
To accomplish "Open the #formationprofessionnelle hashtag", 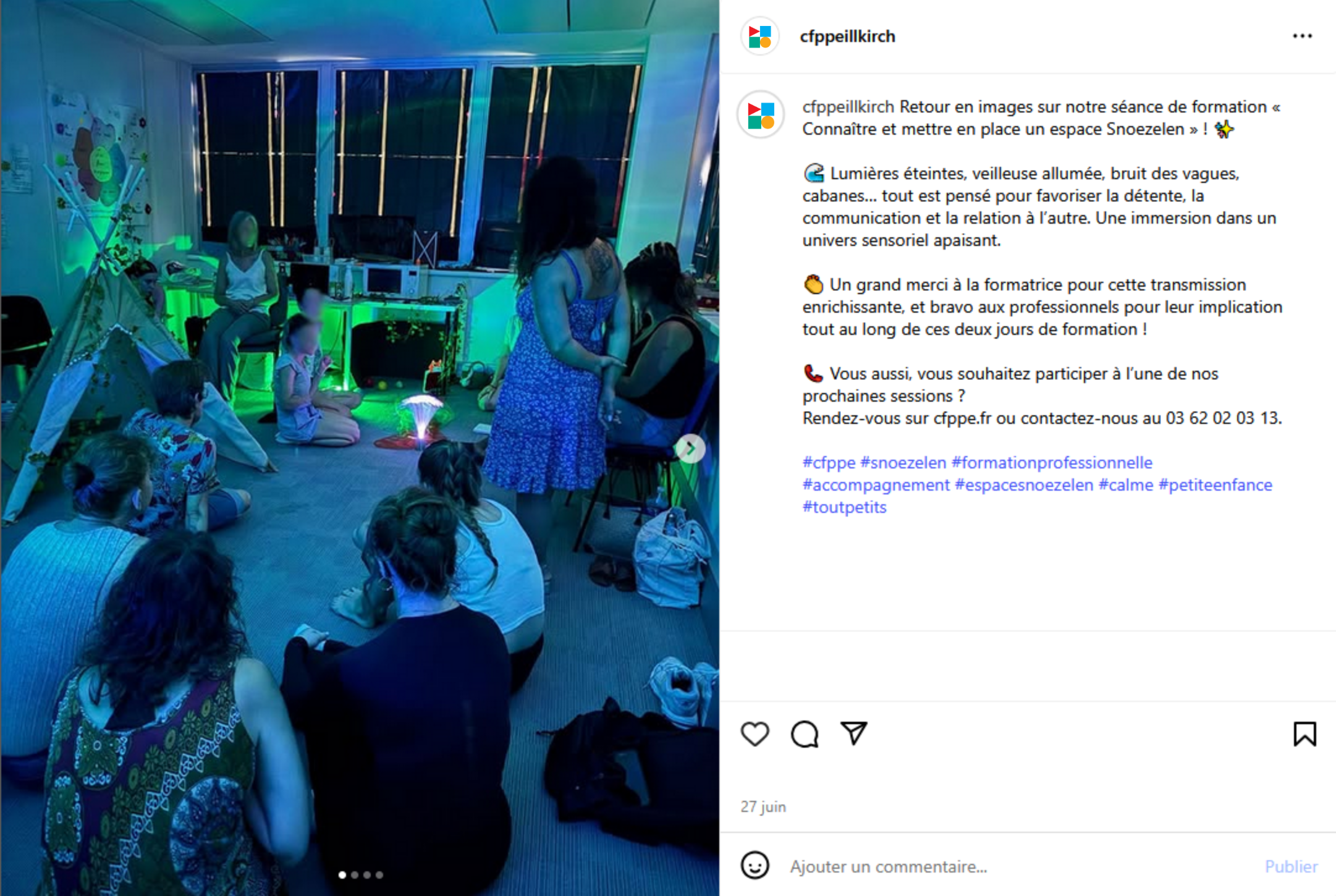I will 1052,463.
